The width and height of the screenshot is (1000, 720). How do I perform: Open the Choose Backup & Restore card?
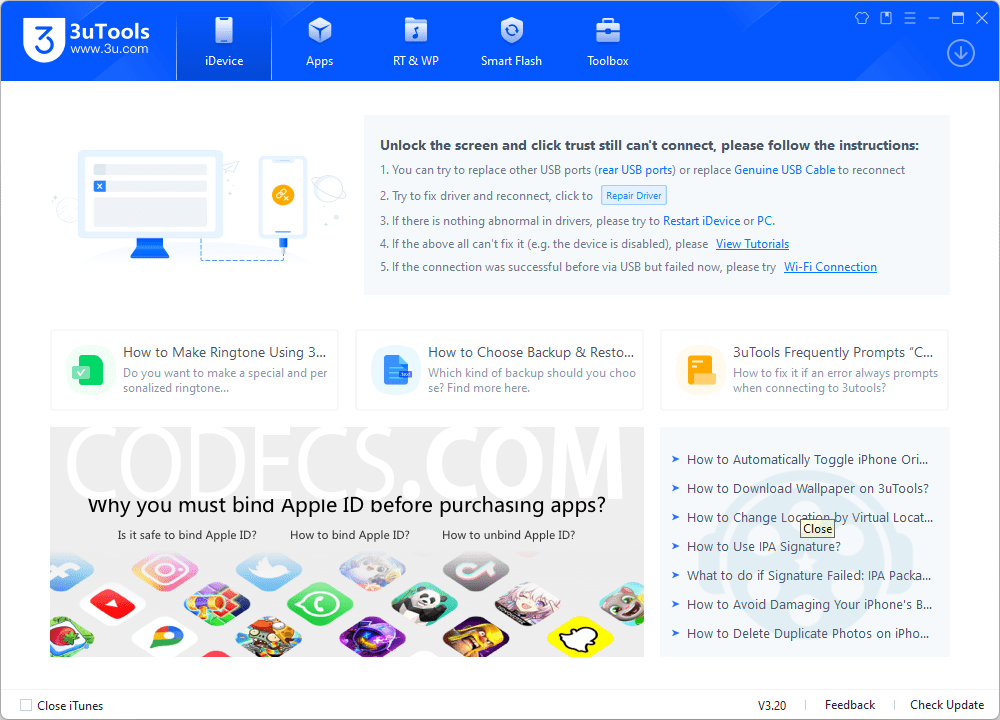(x=499, y=370)
